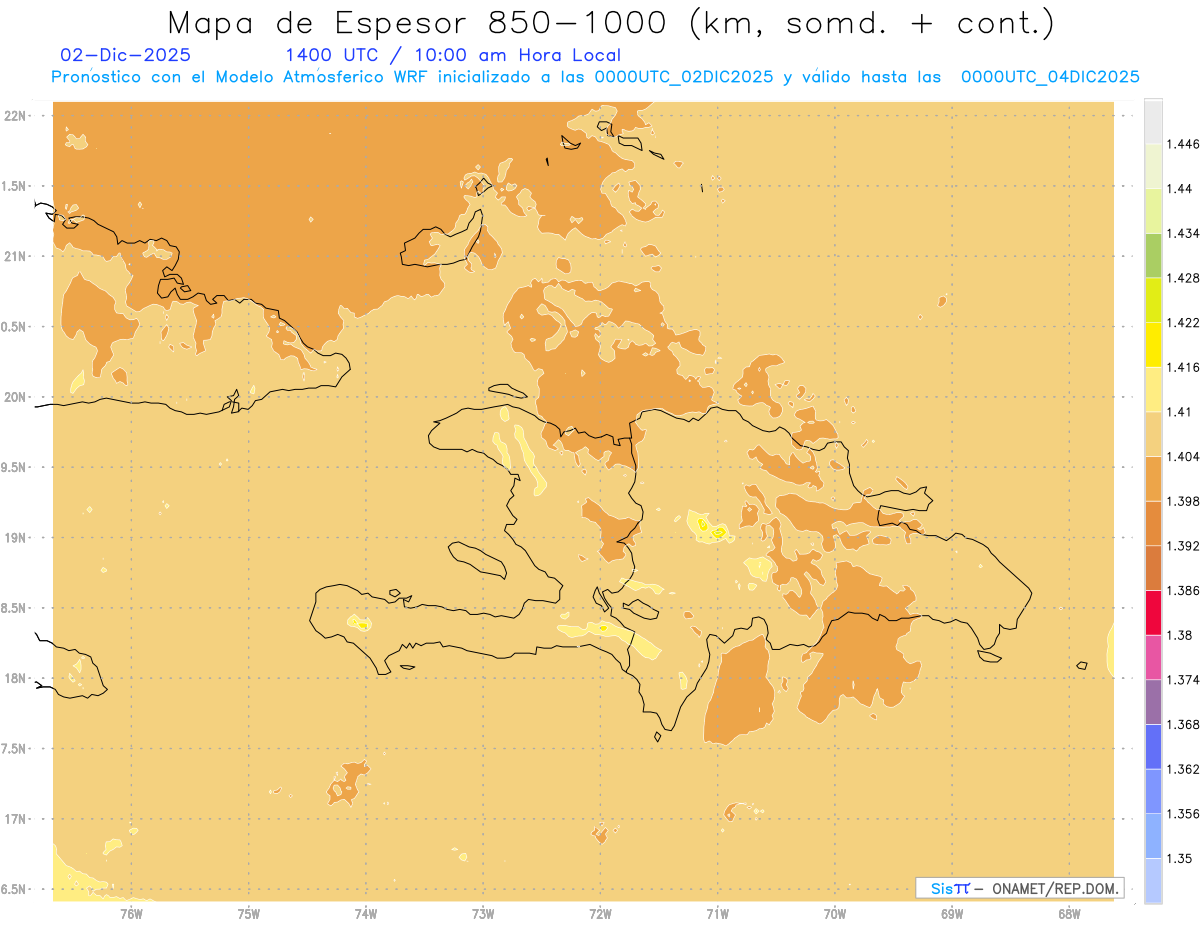The height and width of the screenshot is (927, 1200).
Task: Click the colorbar value '1.392'
Action: (x=1185, y=546)
